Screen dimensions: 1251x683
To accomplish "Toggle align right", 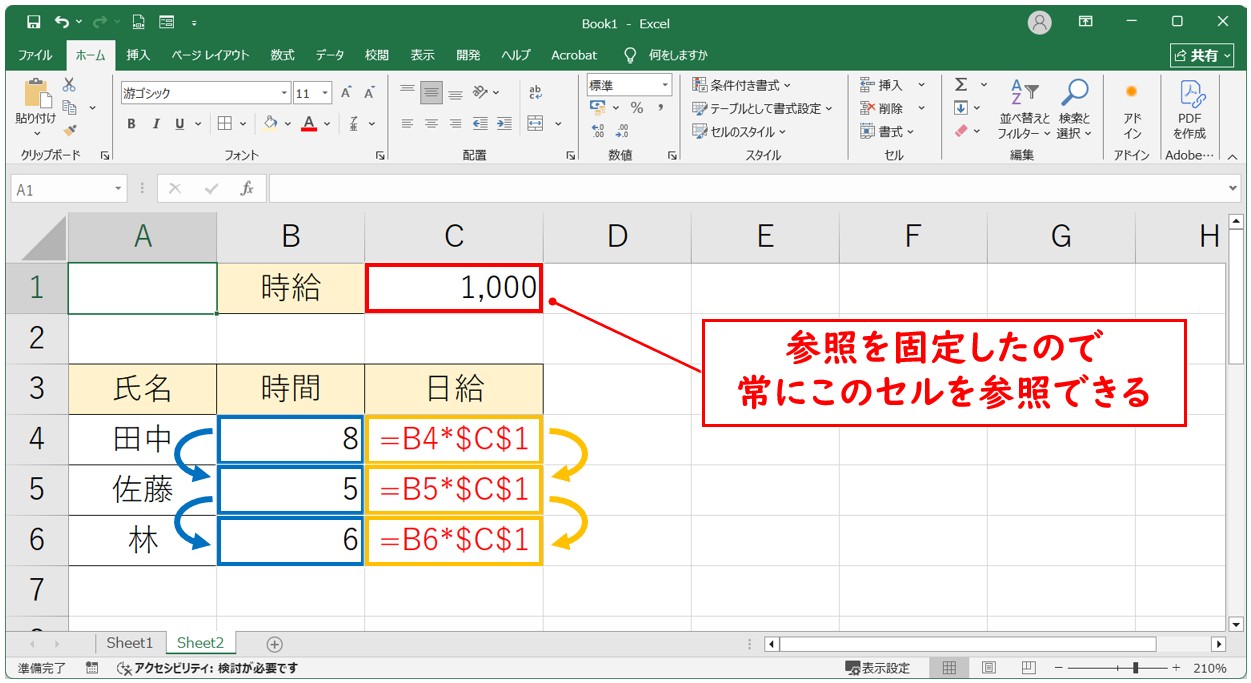I will (455, 124).
